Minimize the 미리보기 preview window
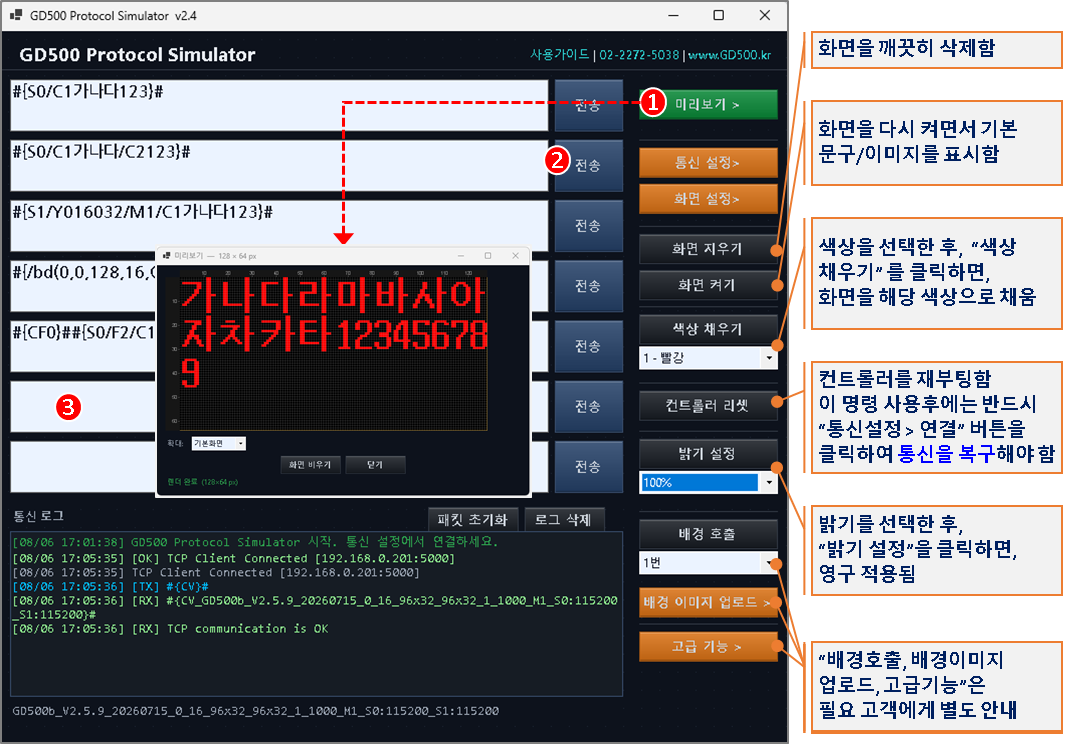This screenshot has height=744, width=1068. 460,255
